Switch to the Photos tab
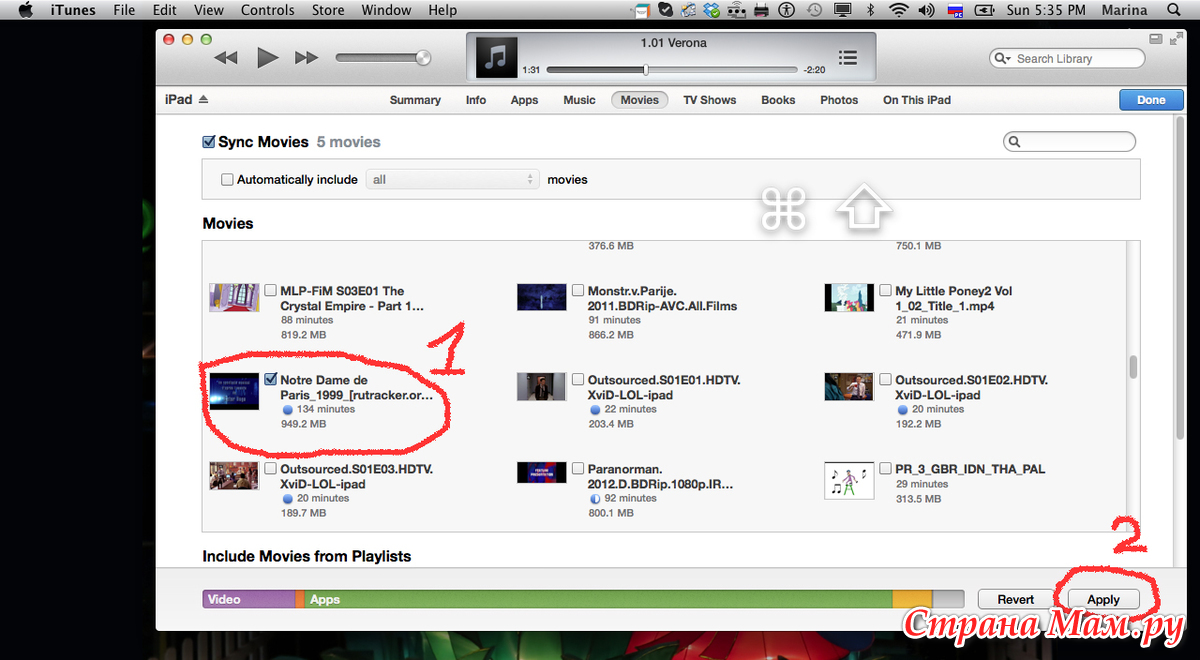Viewport: 1200px width, 660px height. [x=839, y=100]
